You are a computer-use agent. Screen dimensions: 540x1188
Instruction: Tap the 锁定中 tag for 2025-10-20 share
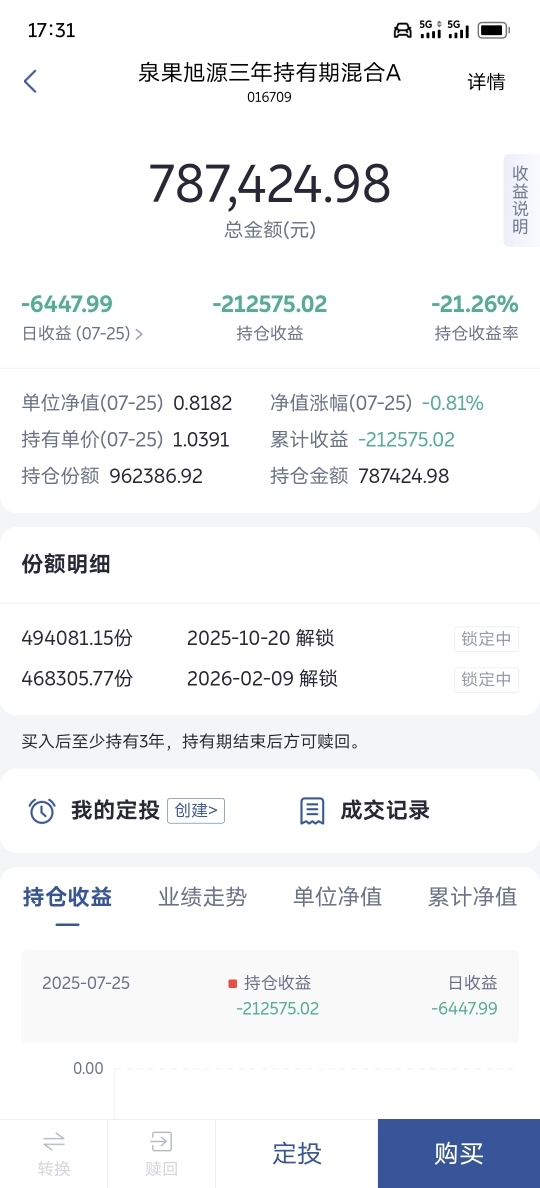pyautogui.click(x=486, y=639)
